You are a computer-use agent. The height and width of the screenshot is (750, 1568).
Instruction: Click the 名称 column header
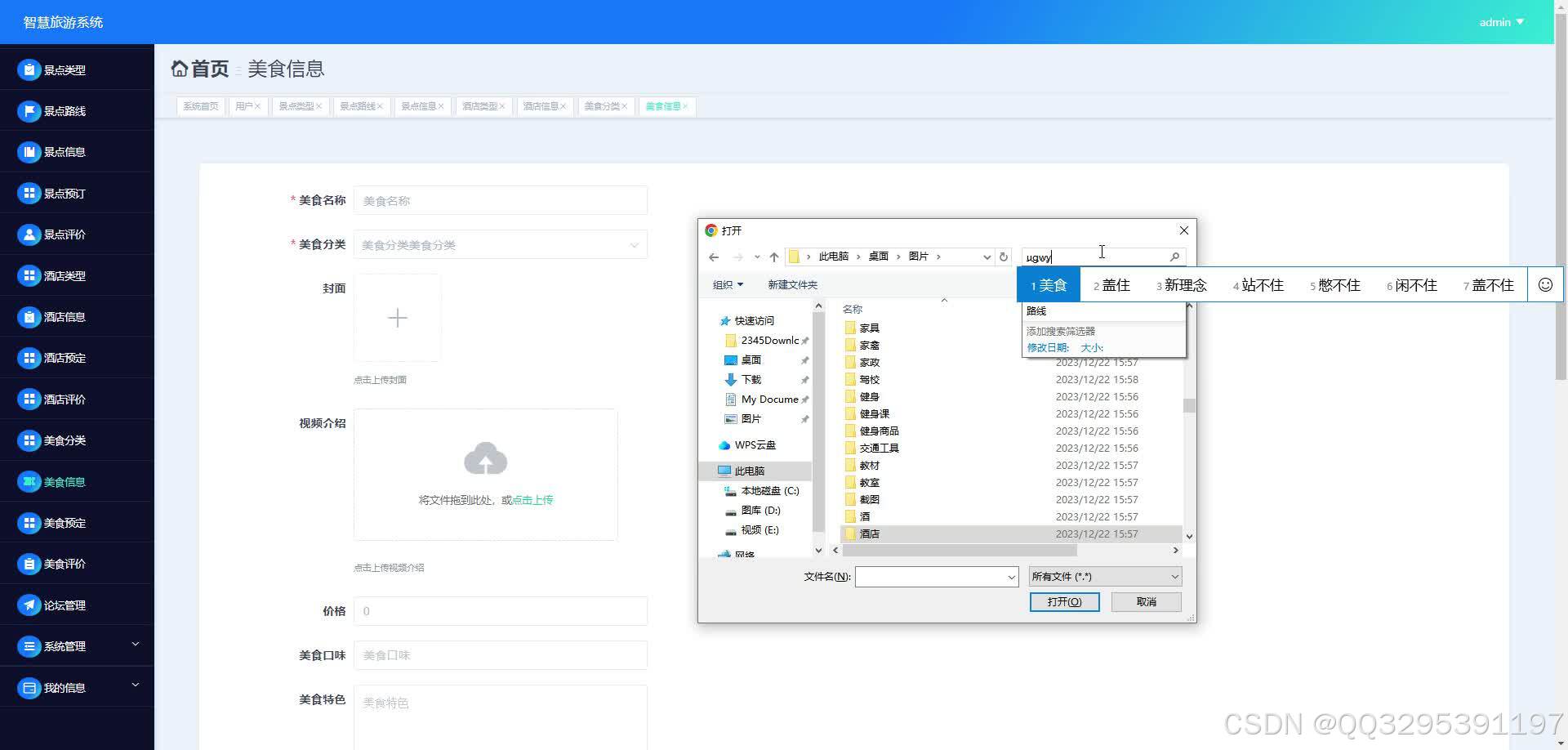click(x=853, y=310)
